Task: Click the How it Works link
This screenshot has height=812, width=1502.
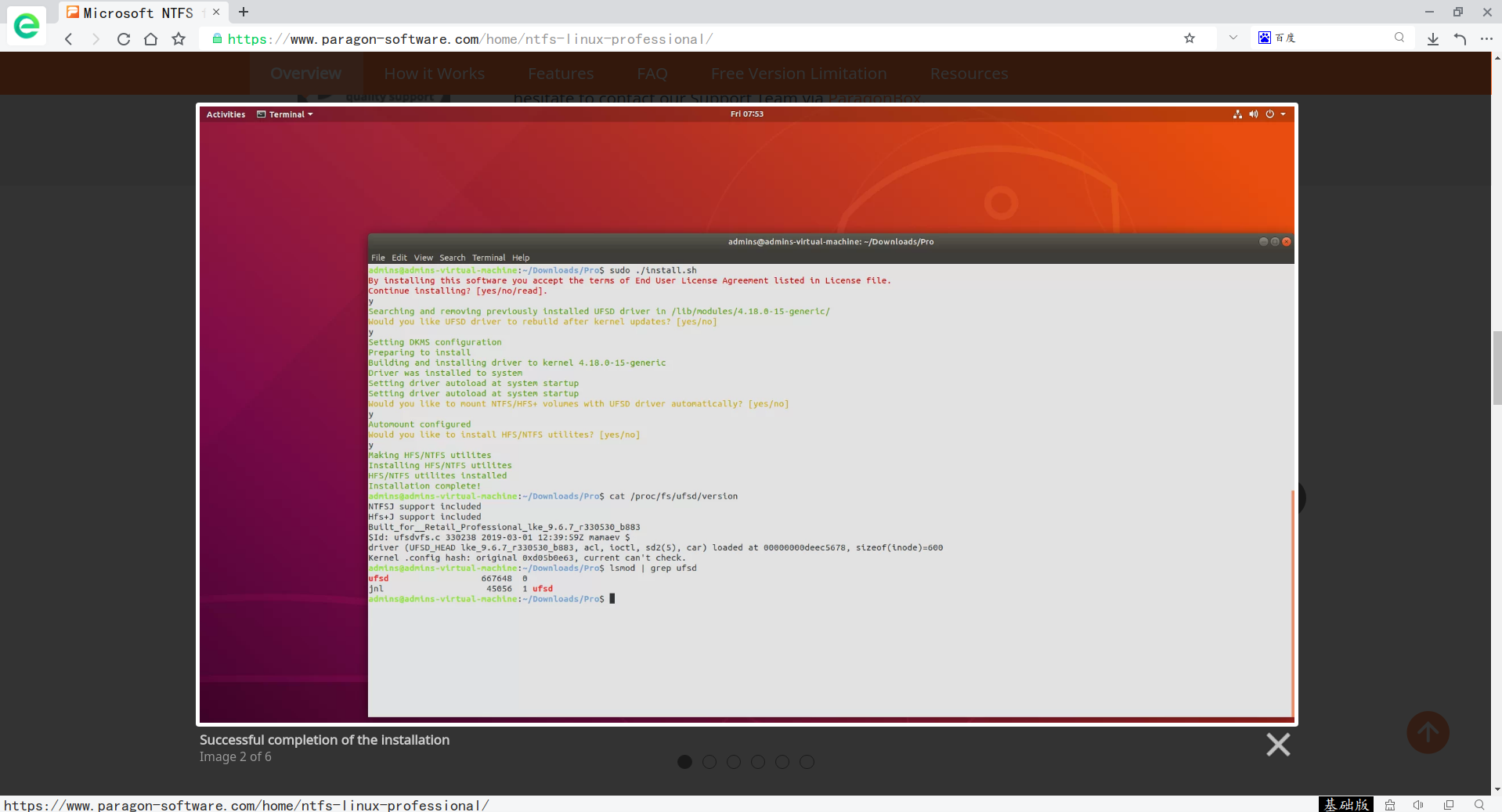Action: (434, 74)
